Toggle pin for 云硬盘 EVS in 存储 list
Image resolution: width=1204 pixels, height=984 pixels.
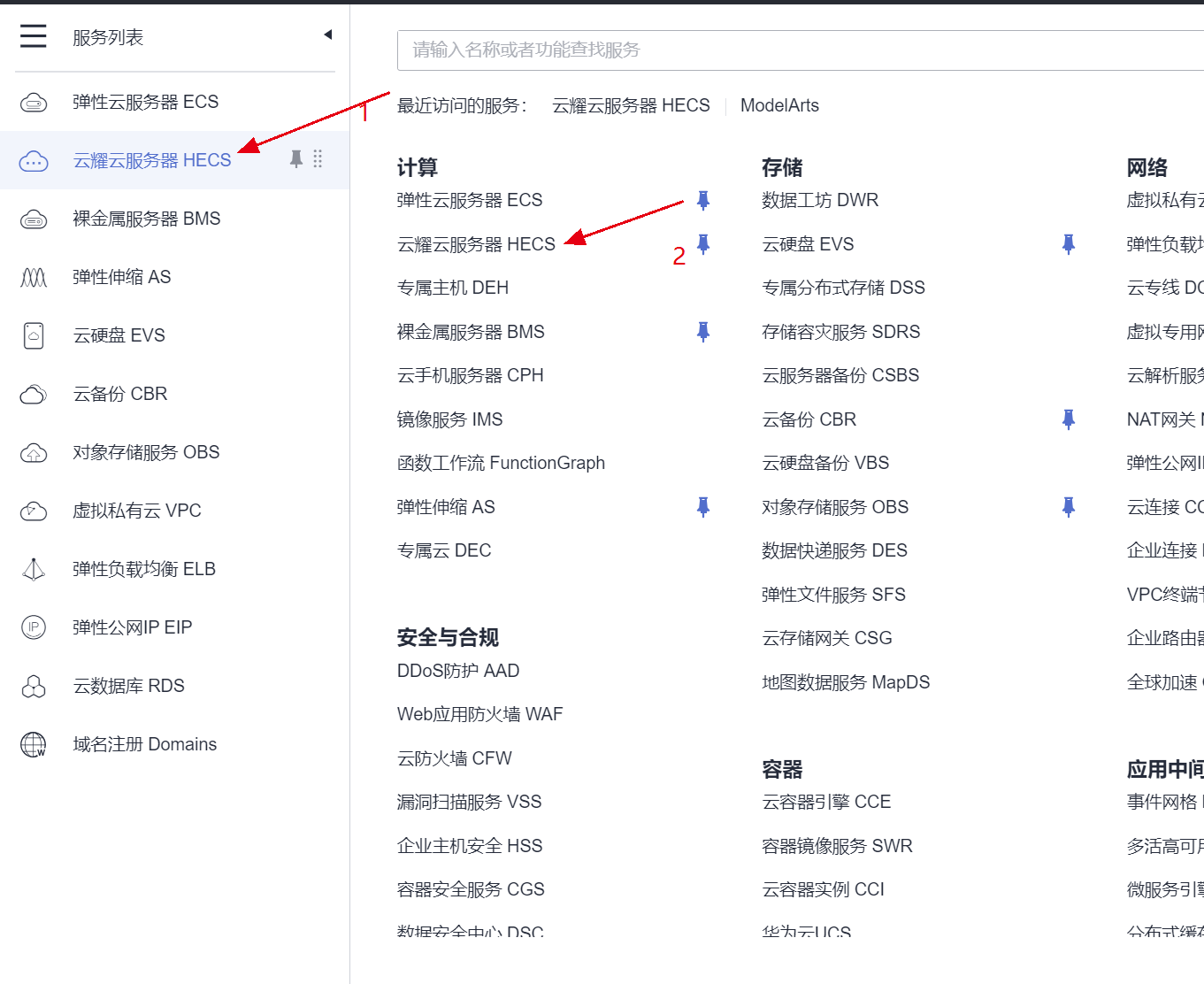[1069, 244]
